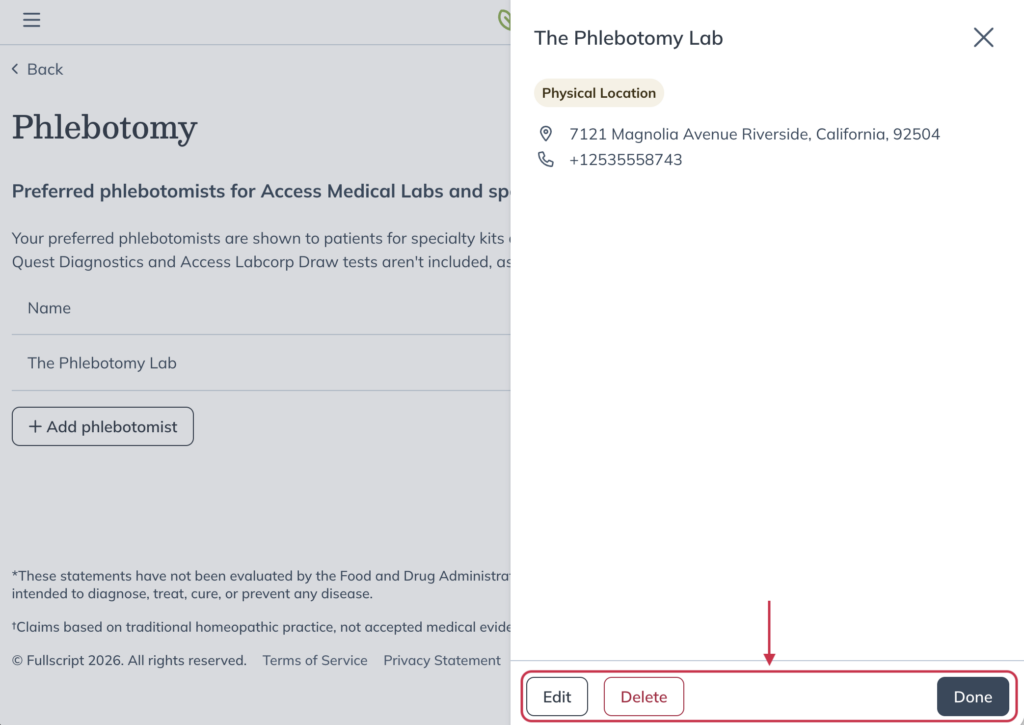
Task: Add a new phlebotomist
Action: pos(102,426)
